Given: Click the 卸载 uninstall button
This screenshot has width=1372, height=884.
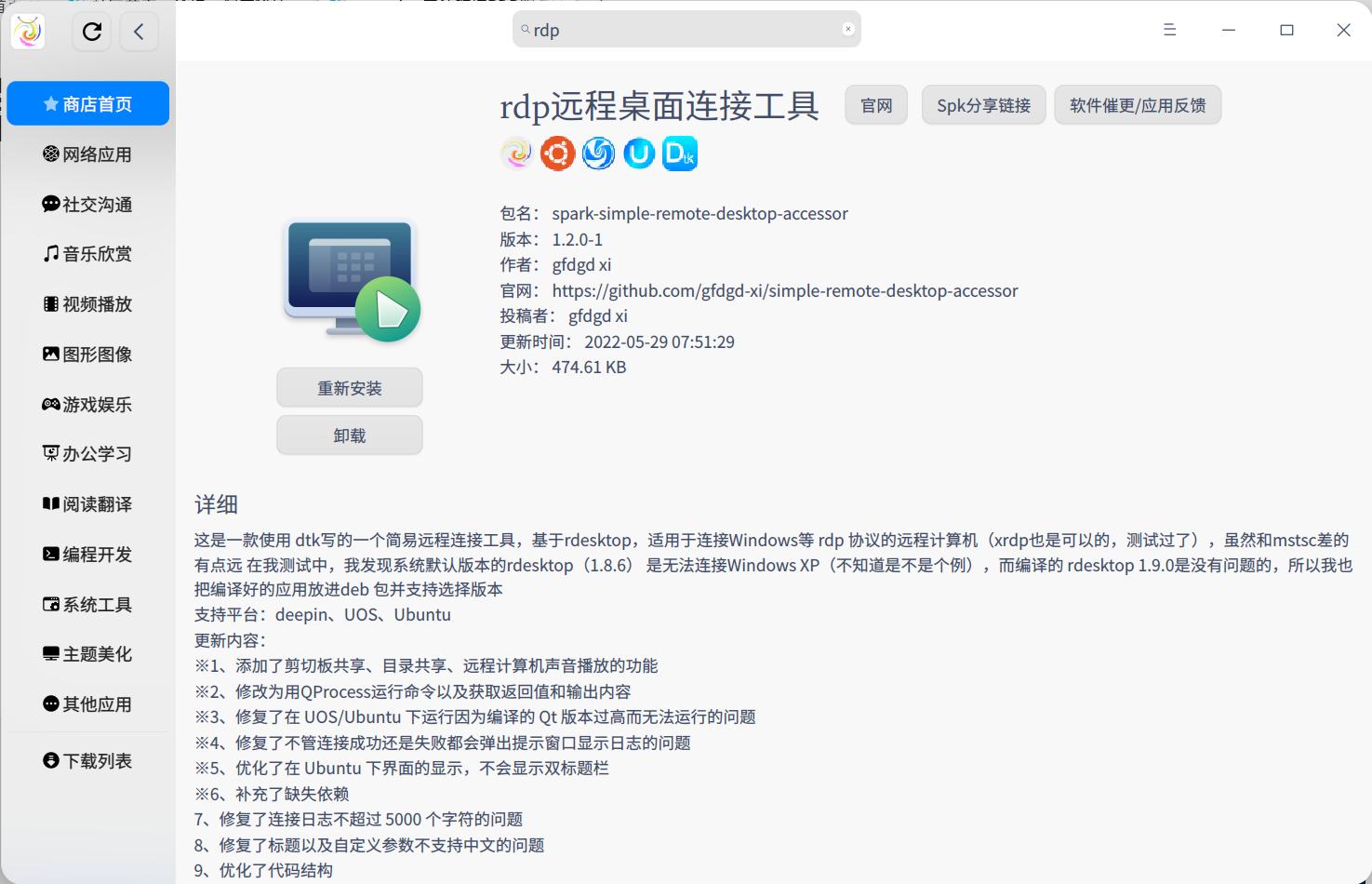Looking at the screenshot, I should 349,435.
